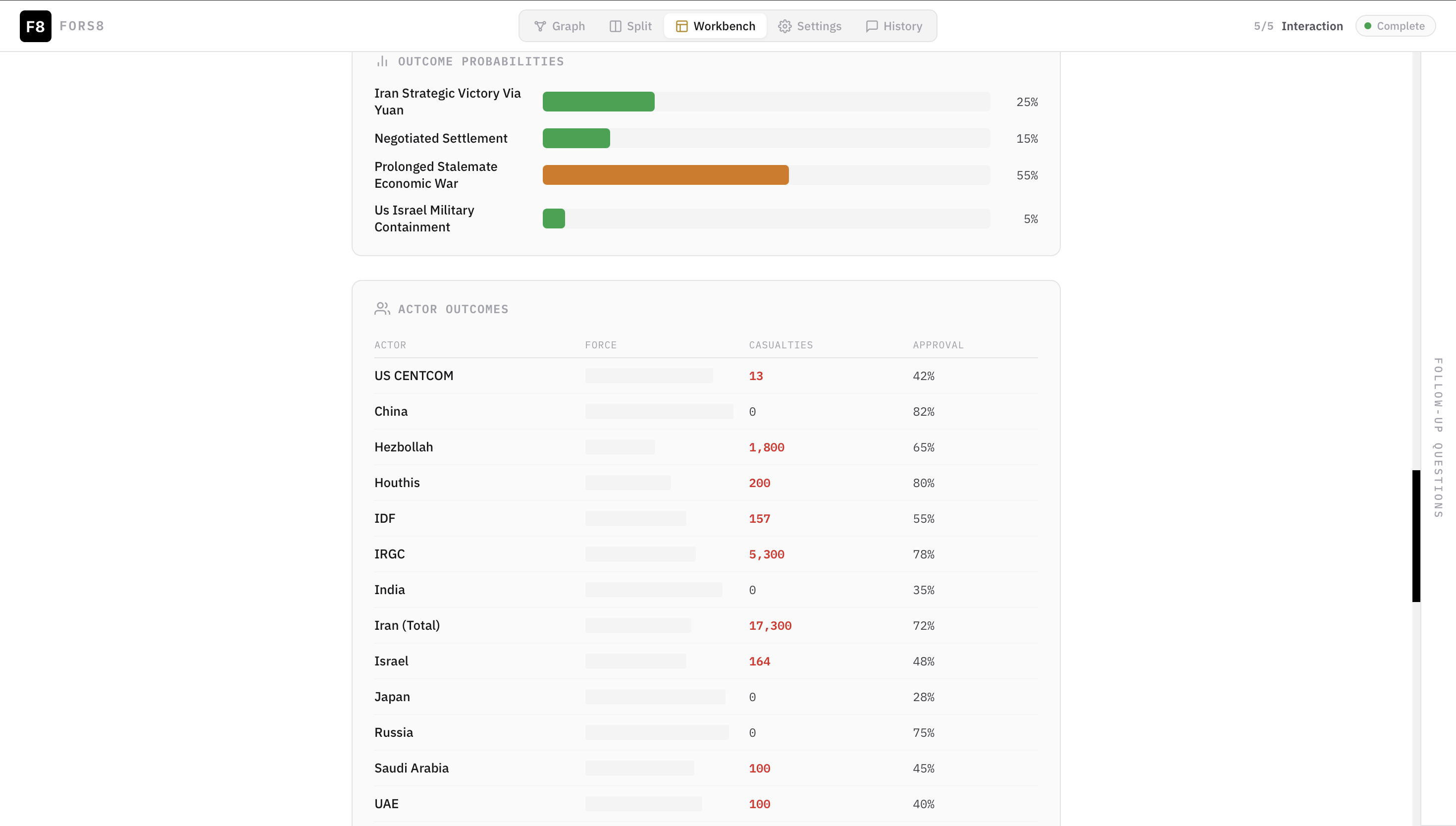This screenshot has width=1456, height=826.
Task: Click the Japan approval value 28%
Action: [x=924, y=697]
